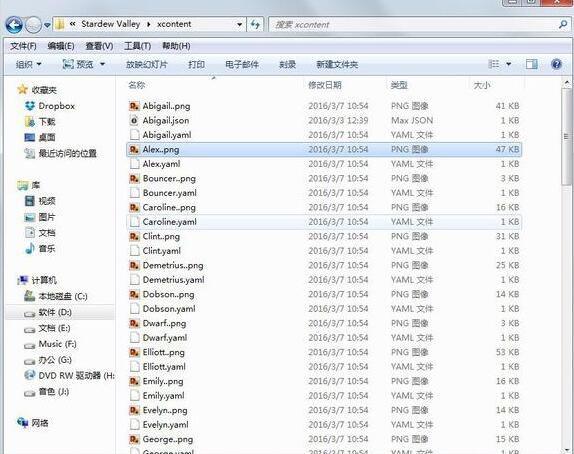Click the magnifier icon in search box

(563, 25)
